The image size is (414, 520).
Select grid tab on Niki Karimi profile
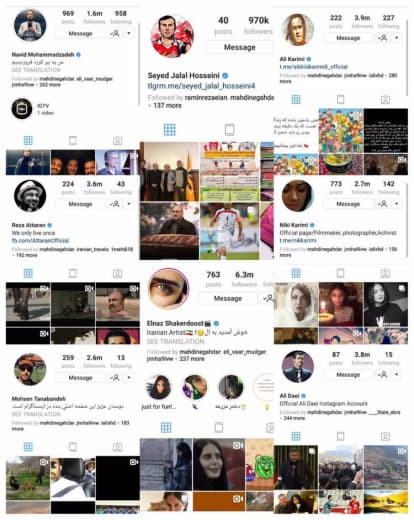point(296,273)
